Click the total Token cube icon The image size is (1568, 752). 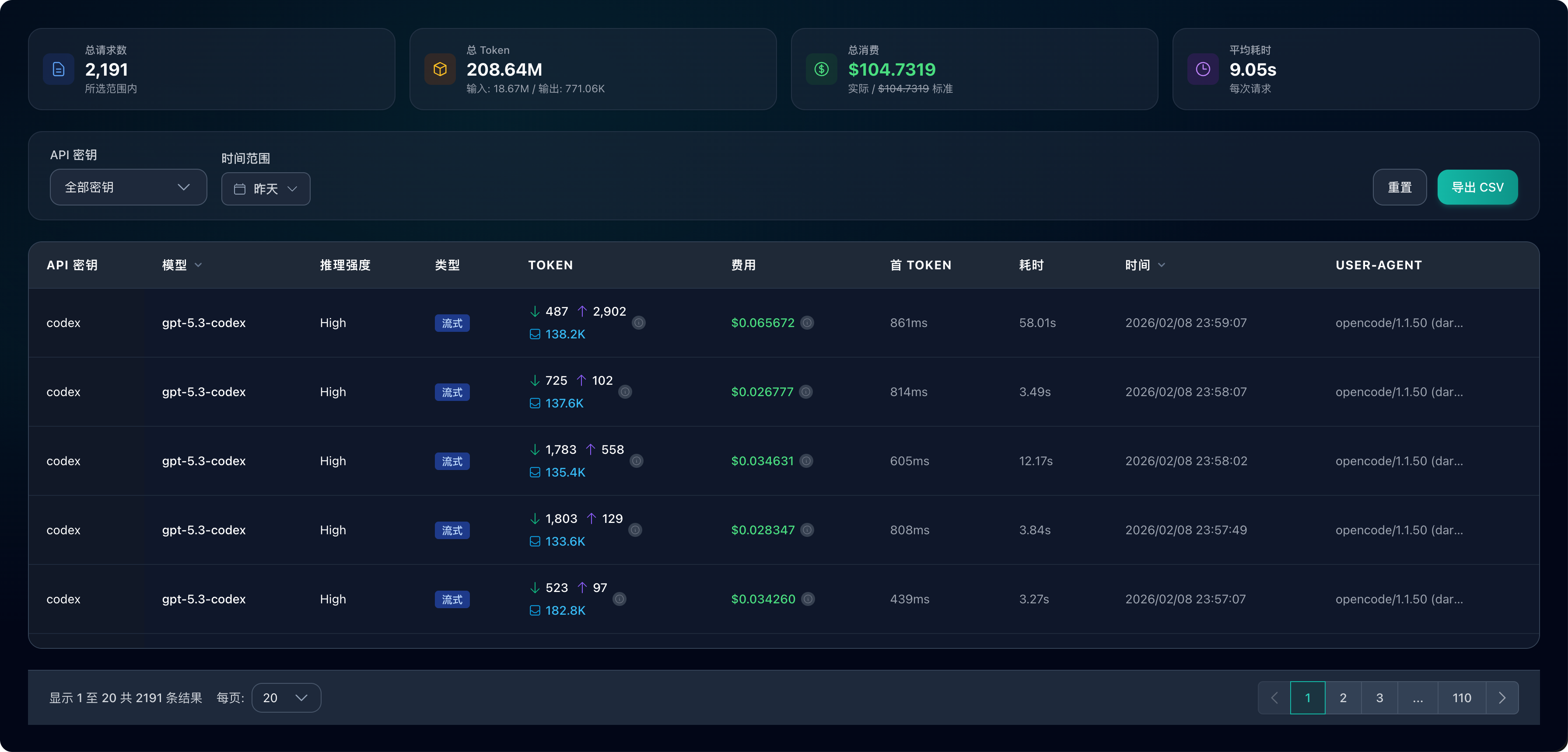point(440,70)
